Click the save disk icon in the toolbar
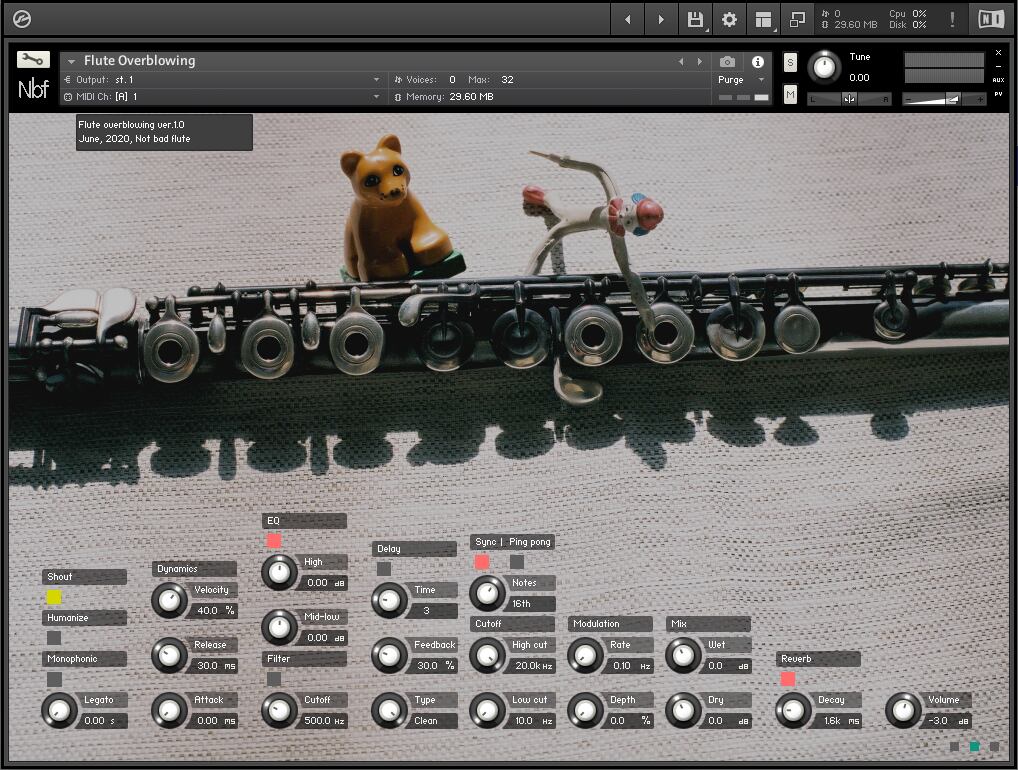The height and width of the screenshot is (770, 1018). tap(694, 19)
